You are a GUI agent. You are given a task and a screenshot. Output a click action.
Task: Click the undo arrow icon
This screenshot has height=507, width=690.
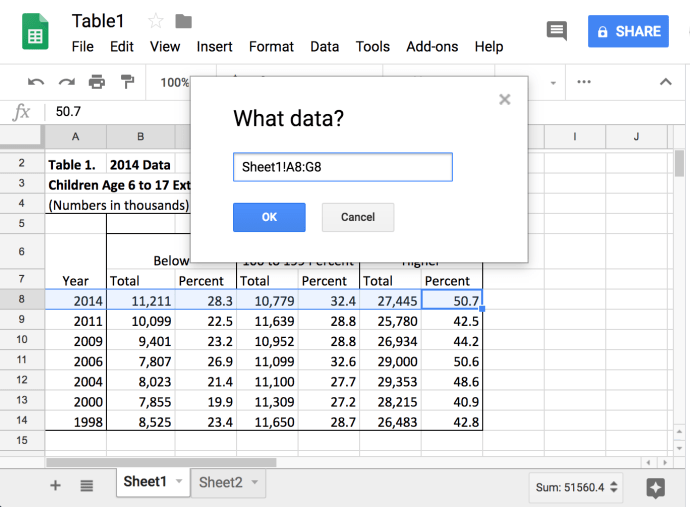36,82
